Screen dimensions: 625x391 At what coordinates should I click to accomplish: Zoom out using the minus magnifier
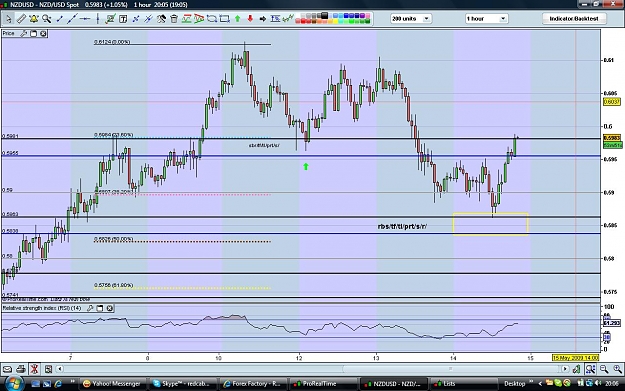coord(604,369)
